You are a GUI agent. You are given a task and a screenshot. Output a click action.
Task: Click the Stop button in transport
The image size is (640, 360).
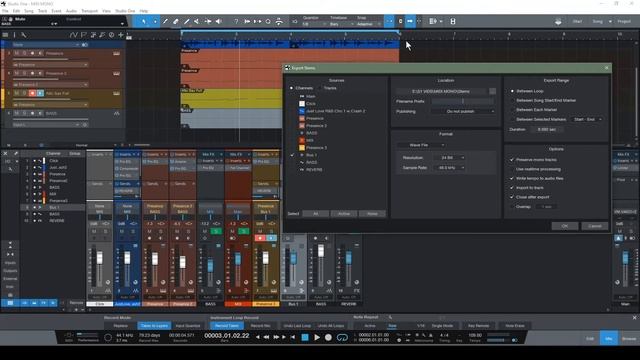(x=305, y=337)
